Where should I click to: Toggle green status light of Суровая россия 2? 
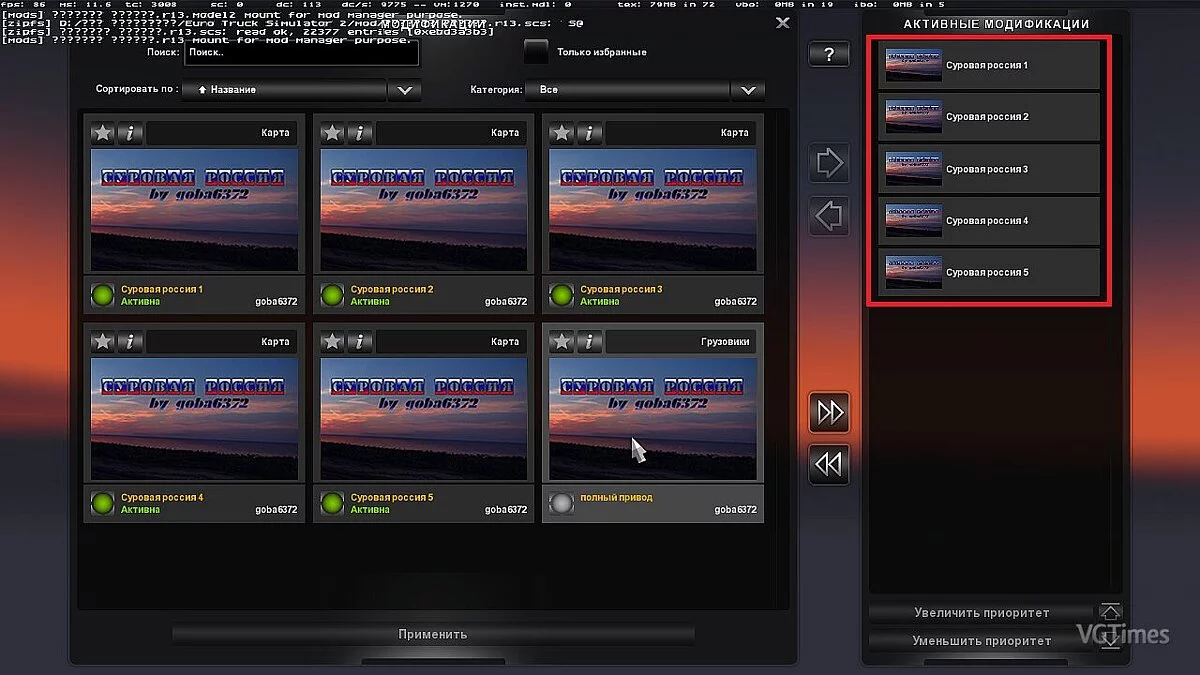[x=332, y=295]
